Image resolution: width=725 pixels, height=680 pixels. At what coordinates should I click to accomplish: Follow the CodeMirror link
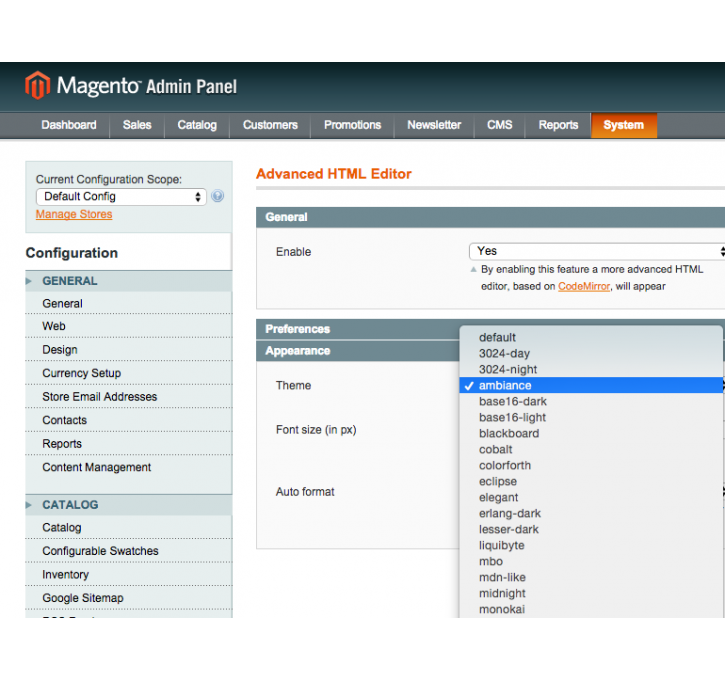tap(585, 286)
